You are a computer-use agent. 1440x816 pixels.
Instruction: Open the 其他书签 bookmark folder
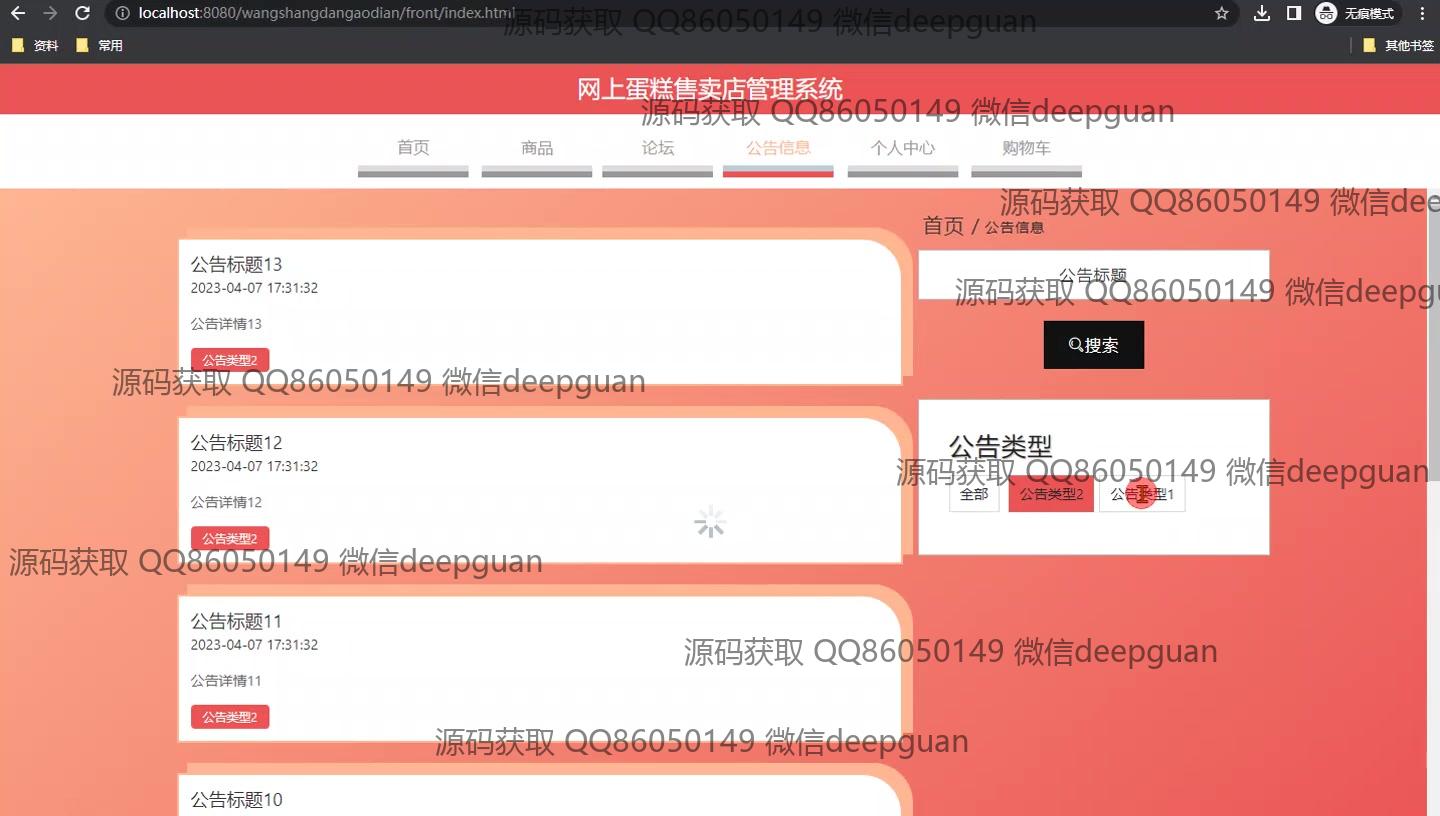click(x=1399, y=45)
